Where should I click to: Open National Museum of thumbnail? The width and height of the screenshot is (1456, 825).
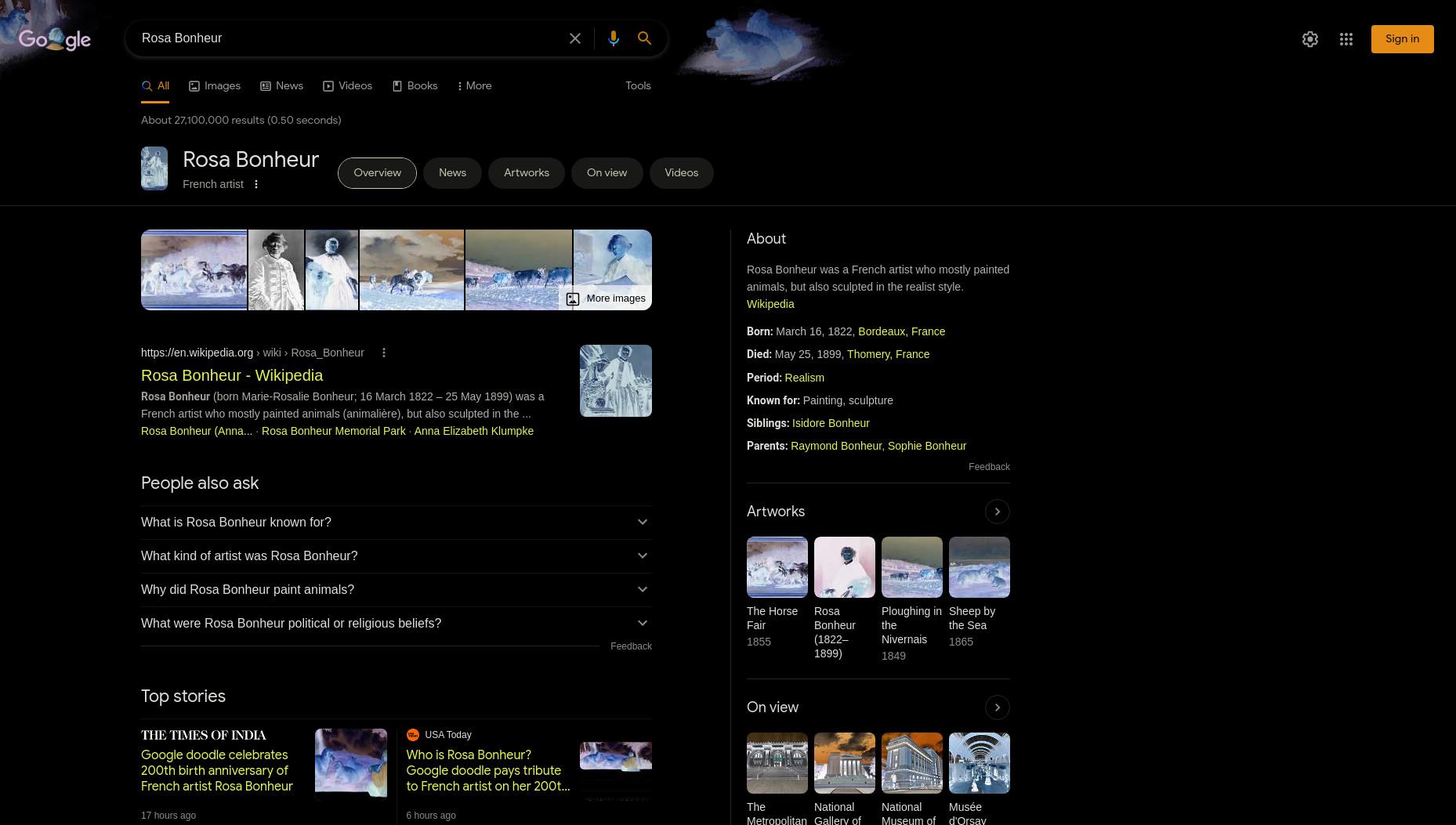point(912,763)
